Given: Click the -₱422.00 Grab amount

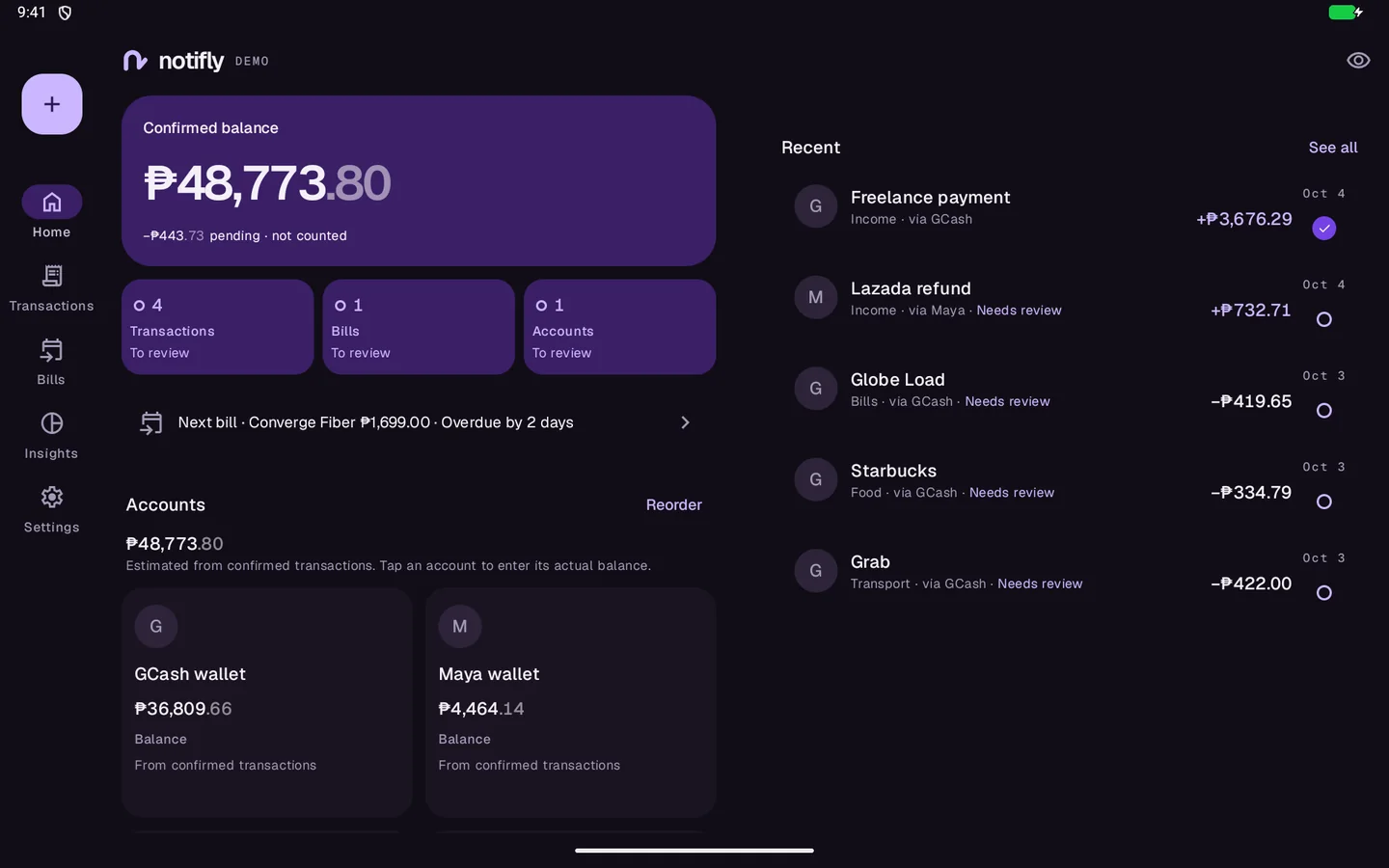Looking at the screenshot, I should click(1251, 583).
